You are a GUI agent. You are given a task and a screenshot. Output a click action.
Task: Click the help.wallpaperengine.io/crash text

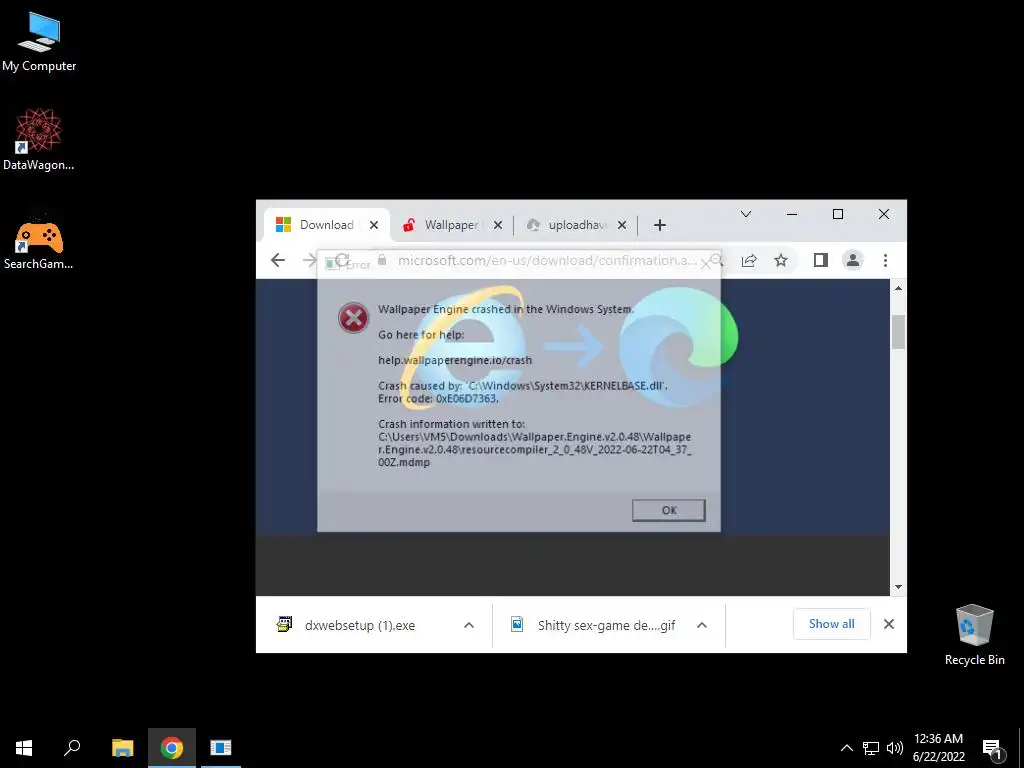(x=455, y=360)
